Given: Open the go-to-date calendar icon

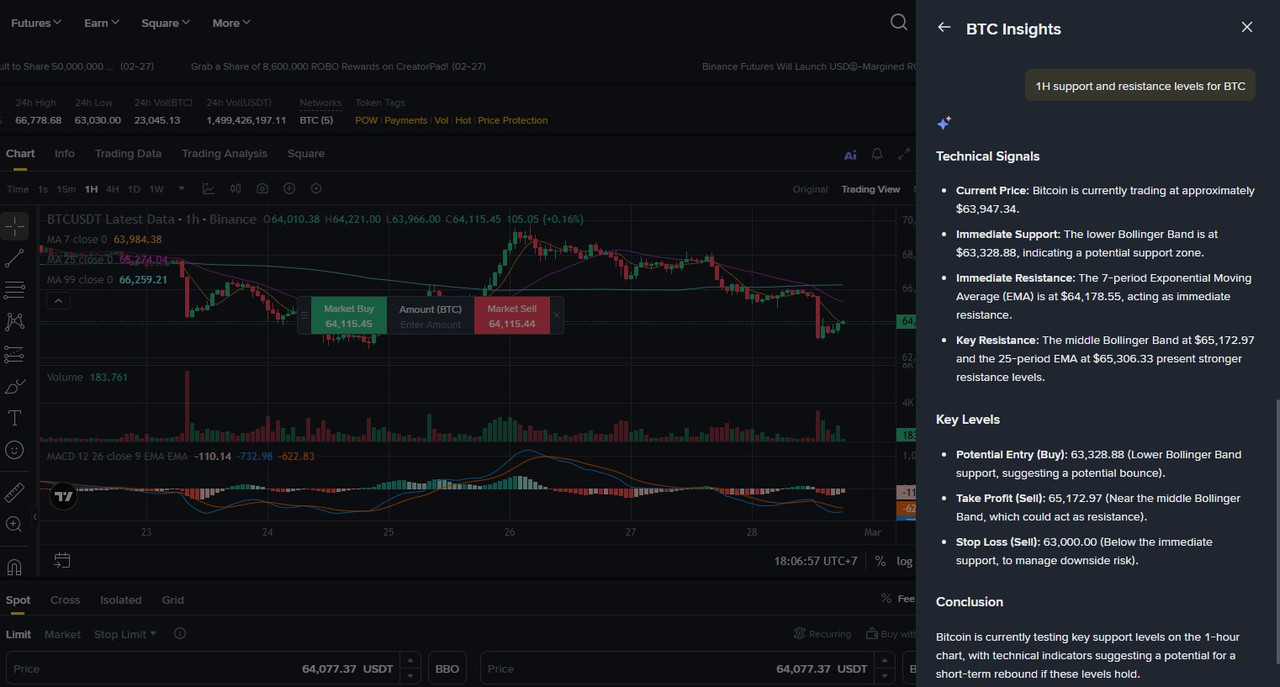Looking at the screenshot, I should coord(62,561).
